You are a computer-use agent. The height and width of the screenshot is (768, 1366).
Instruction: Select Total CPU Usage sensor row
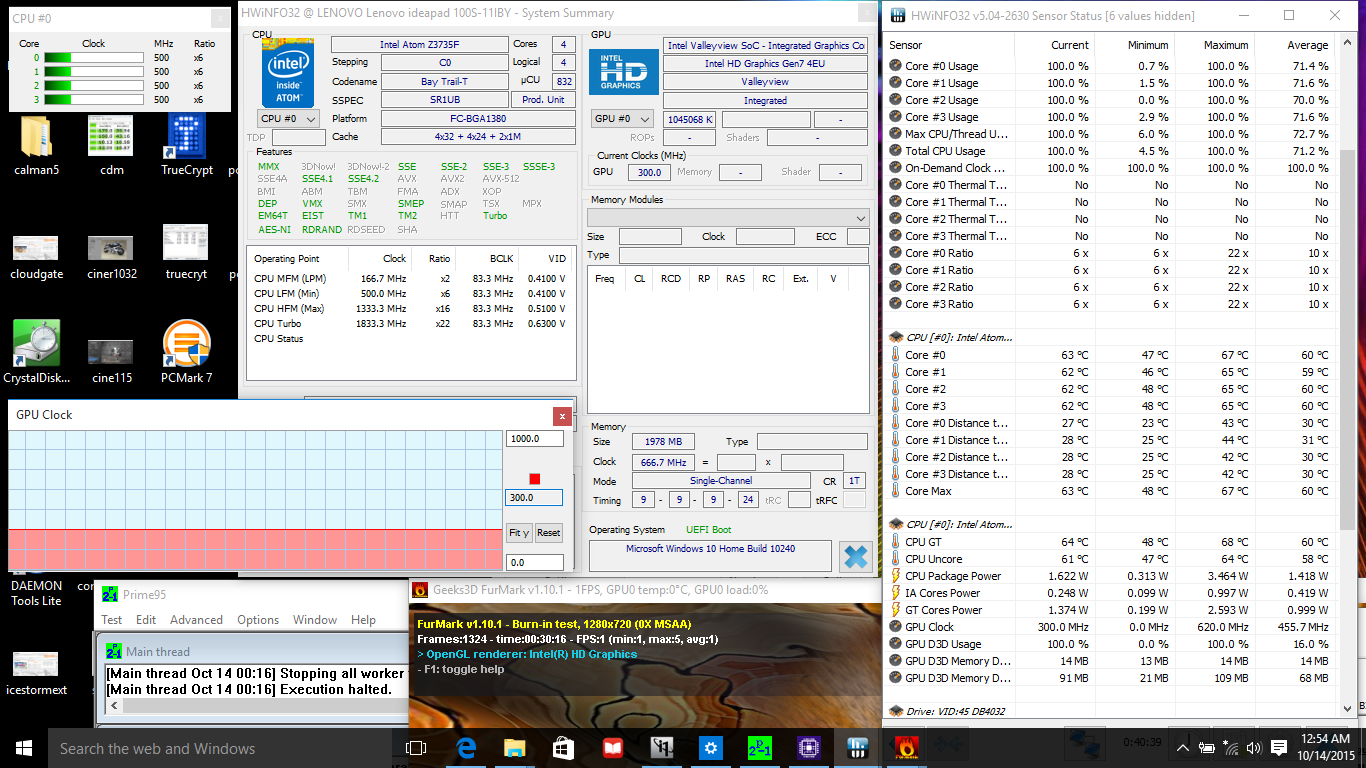tap(1110, 151)
